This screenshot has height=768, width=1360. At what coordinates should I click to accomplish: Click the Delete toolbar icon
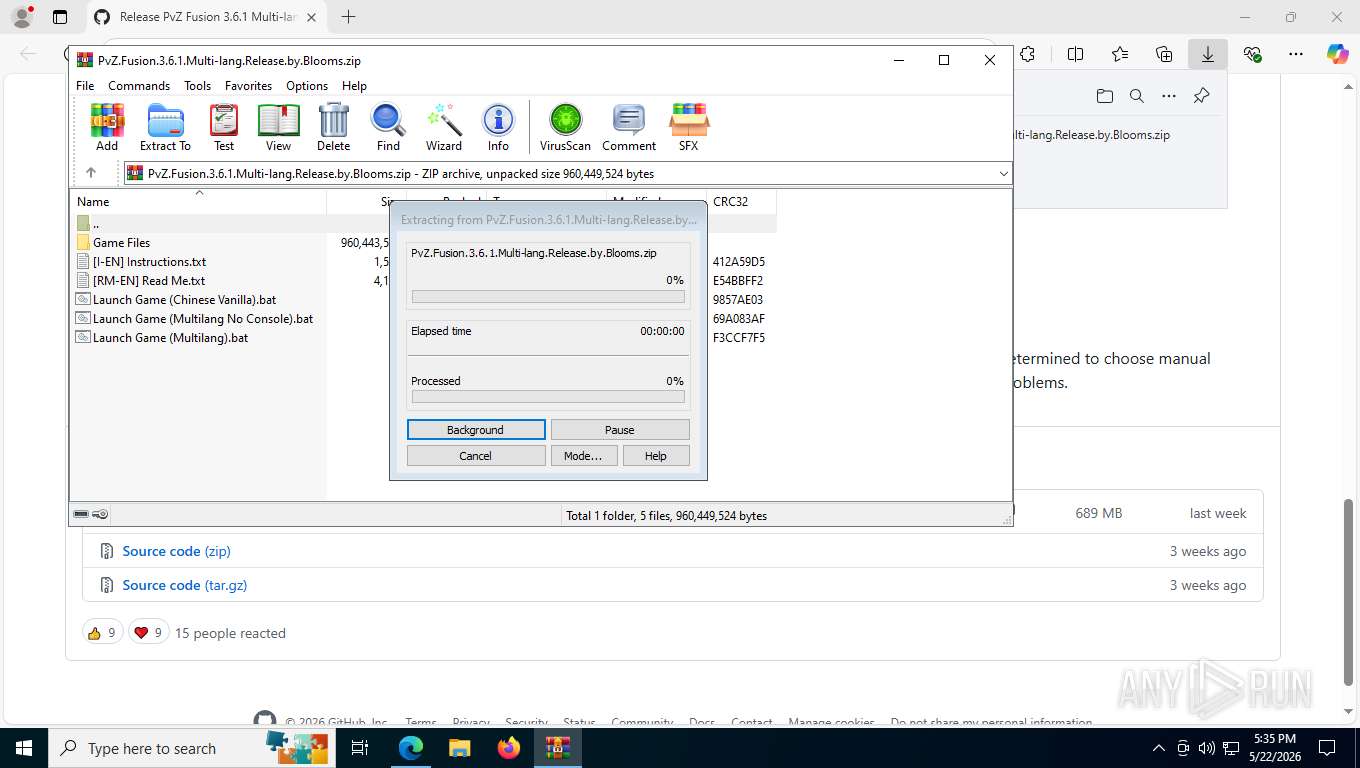pyautogui.click(x=333, y=127)
